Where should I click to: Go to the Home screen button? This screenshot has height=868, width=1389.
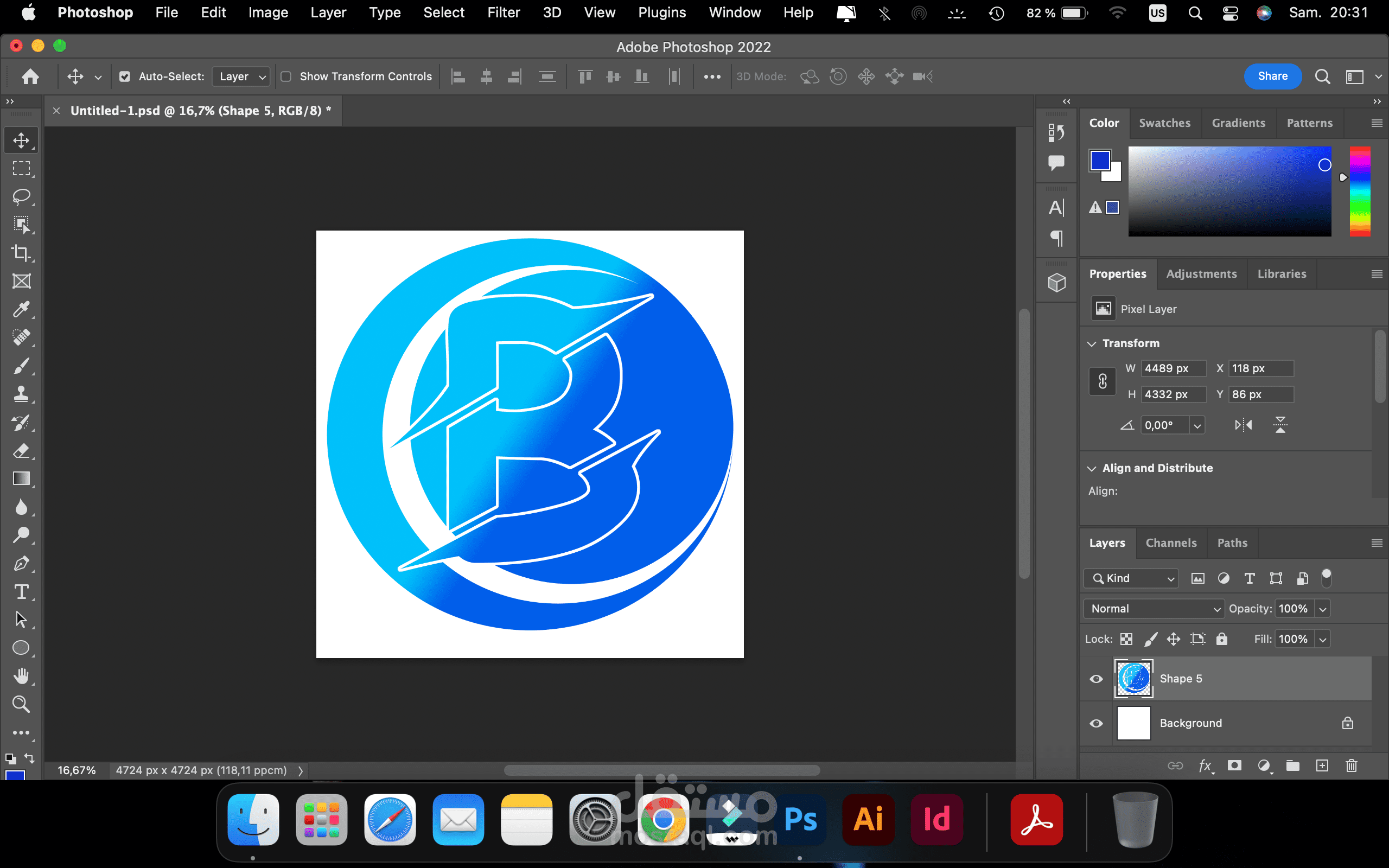tap(30, 76)
